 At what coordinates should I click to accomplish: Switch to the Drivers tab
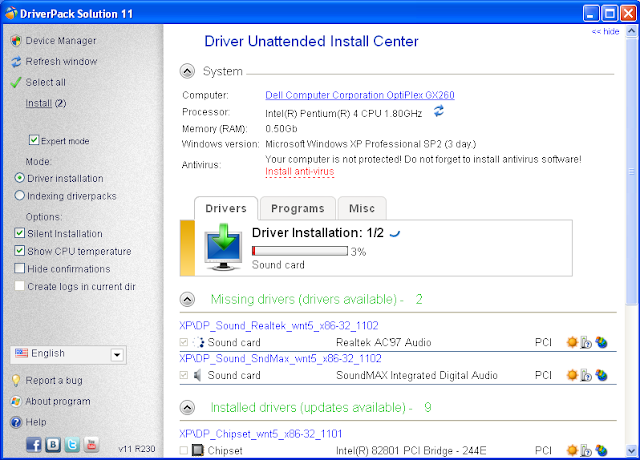click(226, 209)
